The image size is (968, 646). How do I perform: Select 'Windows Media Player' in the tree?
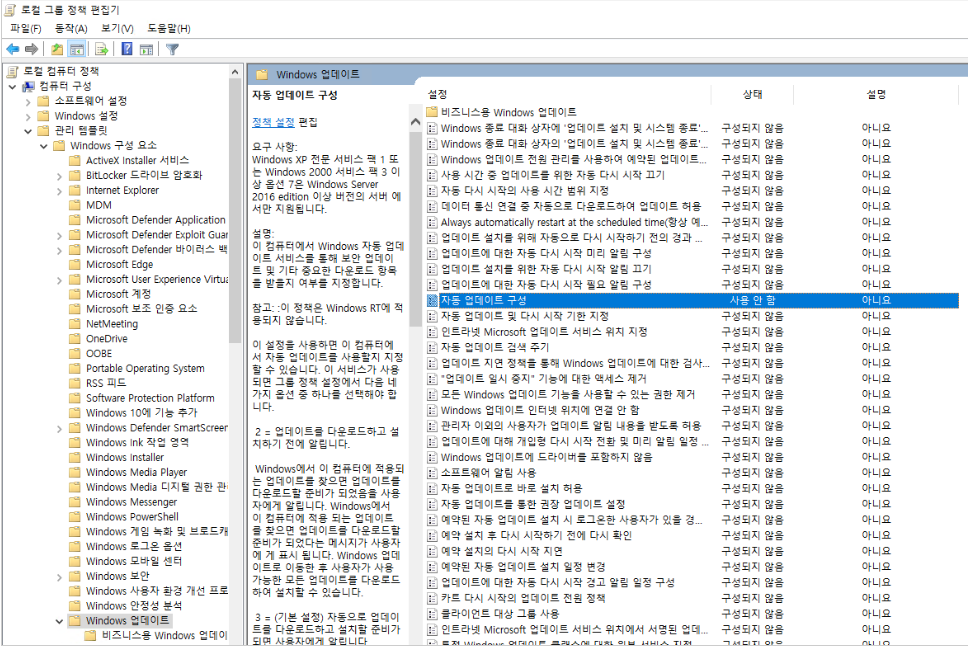click(x=136, y=472)
